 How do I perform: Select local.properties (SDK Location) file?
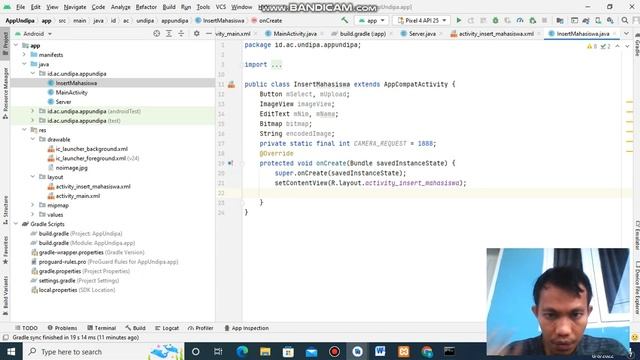[x=77, y=290]
